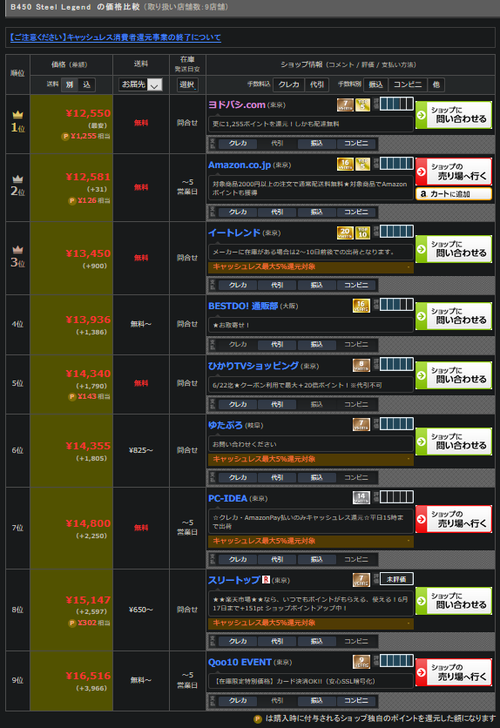Open the キャッシュレス消費者還元事業 notice link

pyautogui.click(x=116, y=37)
